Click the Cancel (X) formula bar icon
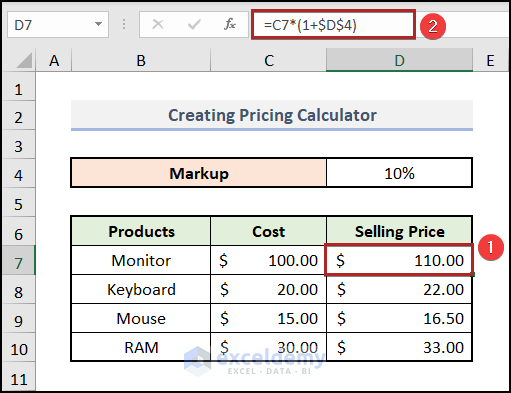Viewport: 511px width, 393px height. (158, 24)
